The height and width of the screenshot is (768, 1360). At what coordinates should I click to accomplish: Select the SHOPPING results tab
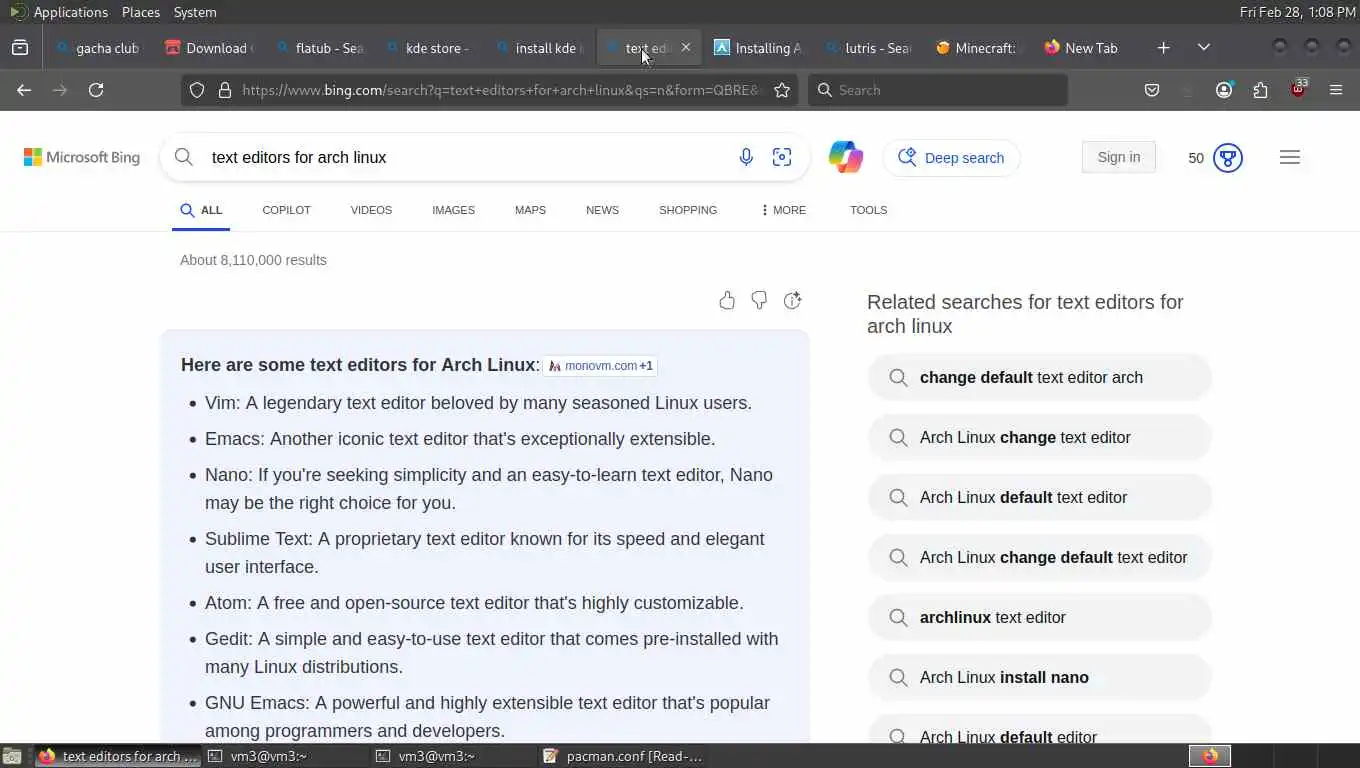click(x=688, y=210)
